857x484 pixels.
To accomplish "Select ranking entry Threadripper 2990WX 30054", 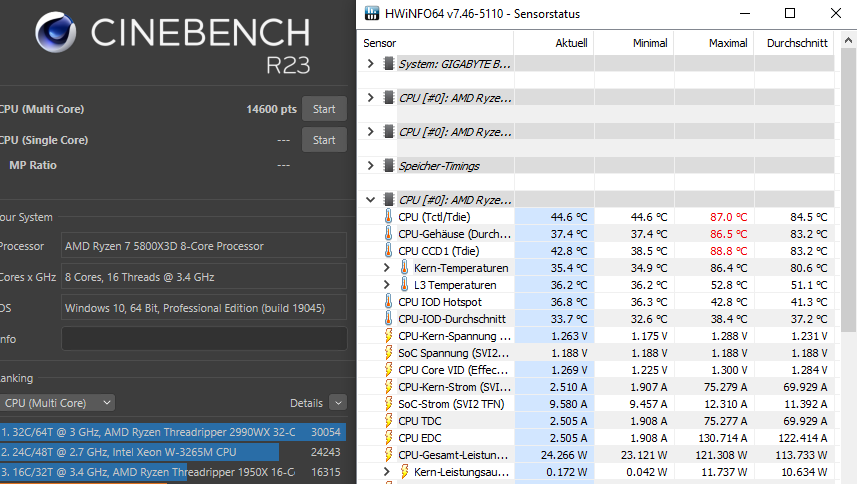I will tap(173, 432).
